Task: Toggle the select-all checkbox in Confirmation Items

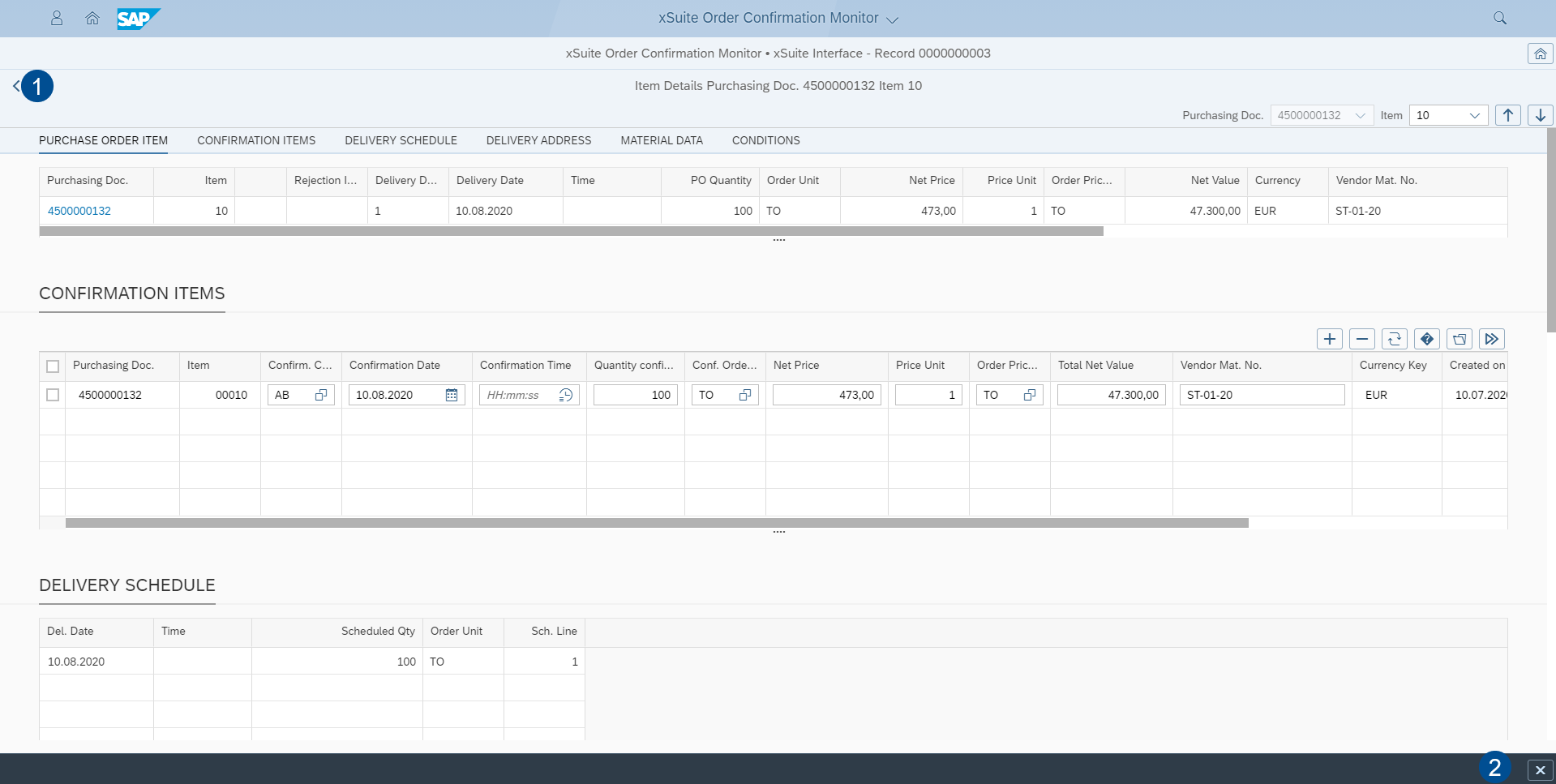Action: click(x=53, y=366)
